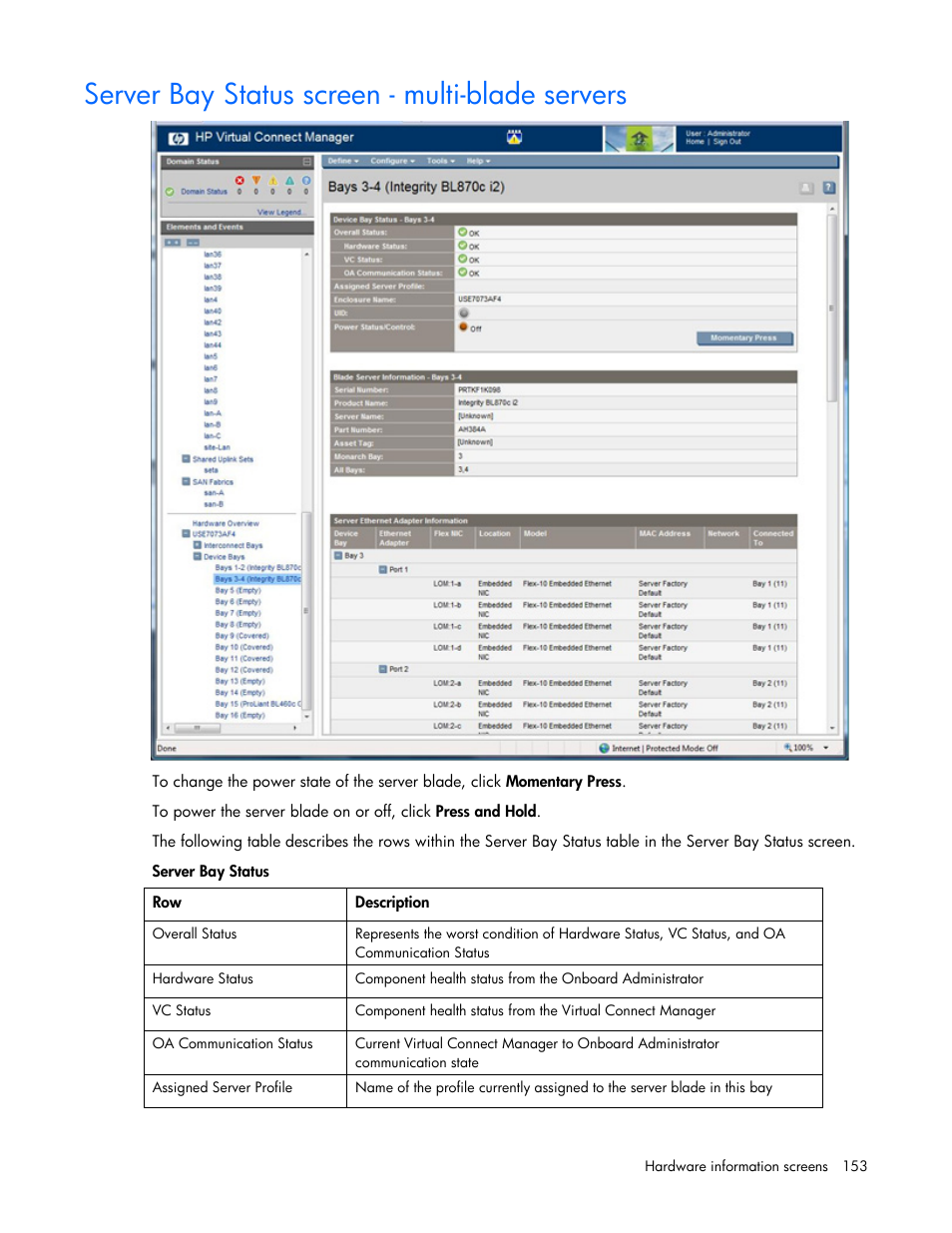The image size is (952, 1233).
Task: Open the Configure menu
Action: click(392, 161)
